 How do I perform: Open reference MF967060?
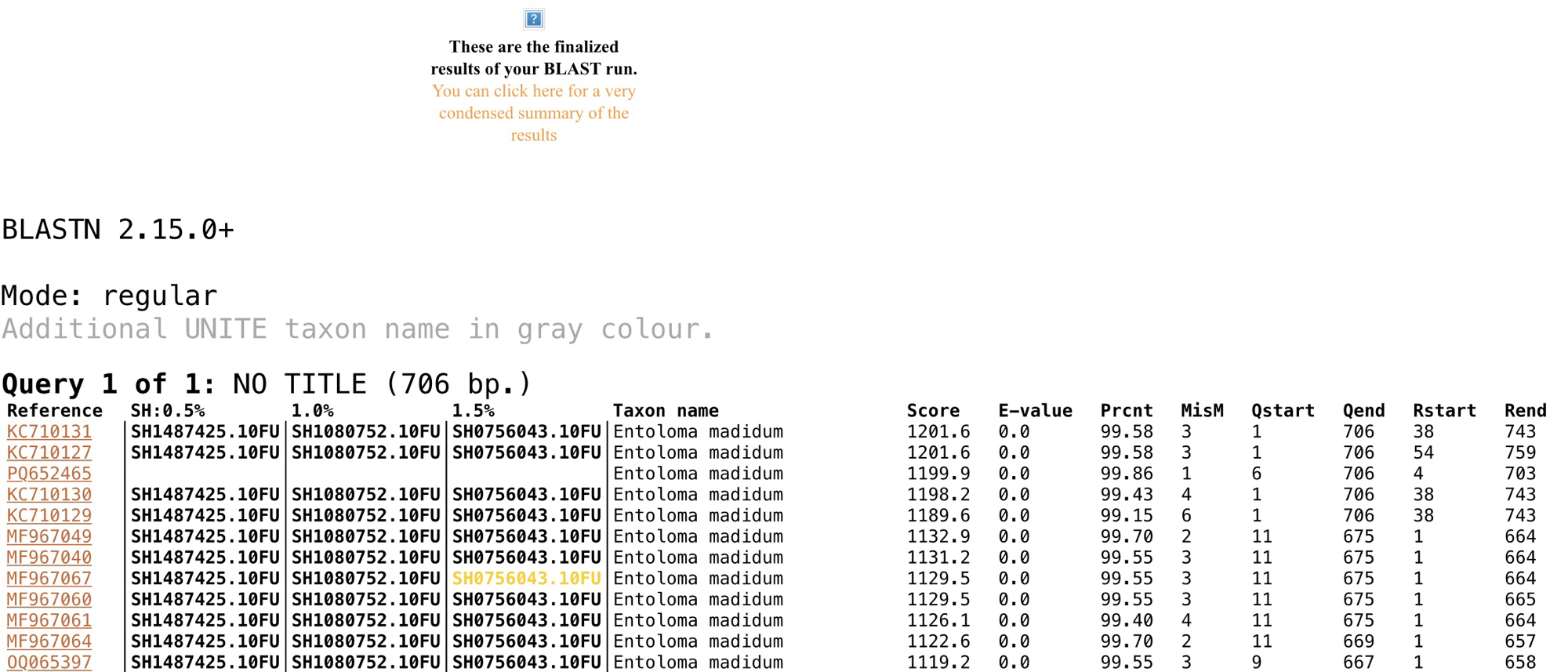49,600
